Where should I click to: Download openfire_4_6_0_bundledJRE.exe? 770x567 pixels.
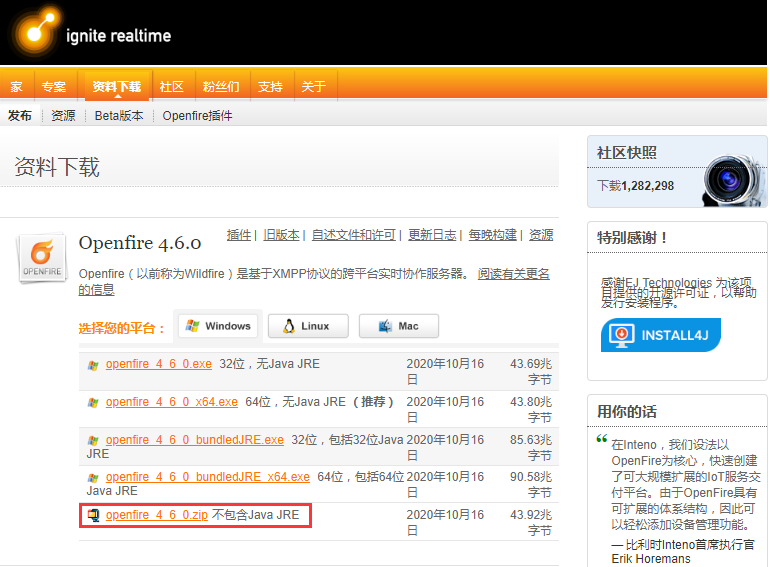[x=194, y=439]
